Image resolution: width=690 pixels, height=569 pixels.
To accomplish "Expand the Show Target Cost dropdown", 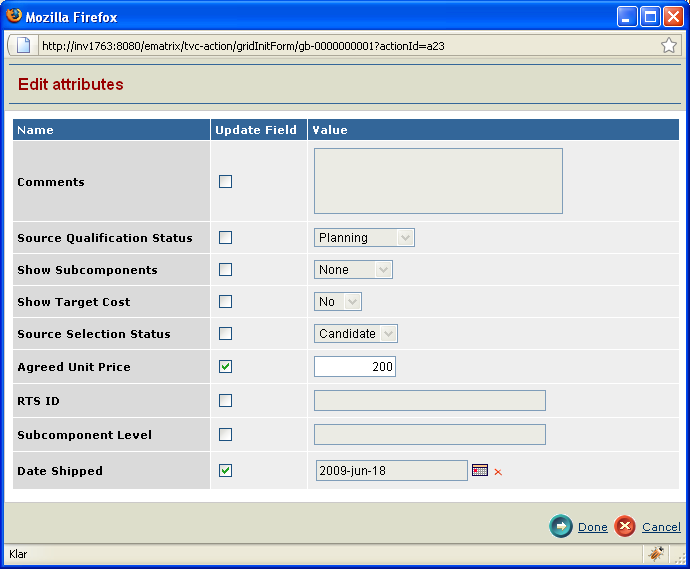I will pos(338,302).
